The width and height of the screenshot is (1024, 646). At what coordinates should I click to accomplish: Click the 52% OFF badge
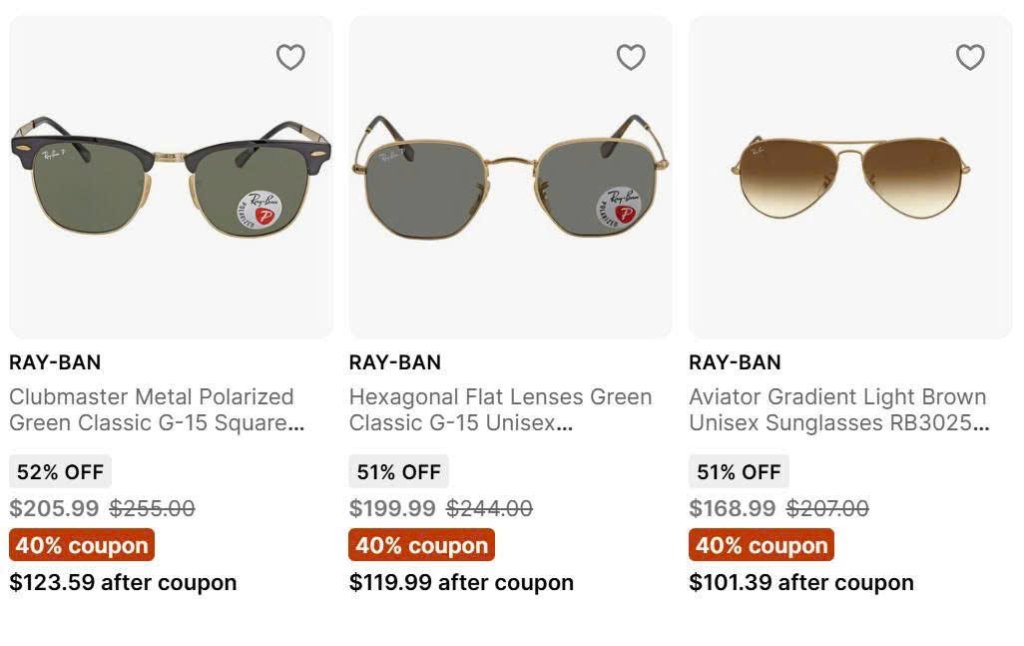(60, 472)
